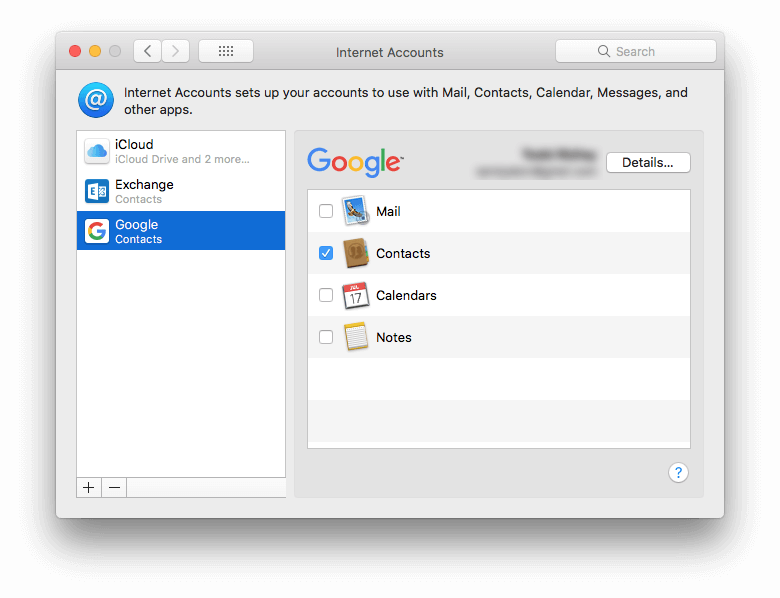Viewport: 780px width, 598px height.
Task: Click the Exchange account icon
Action: coord(97,191)
